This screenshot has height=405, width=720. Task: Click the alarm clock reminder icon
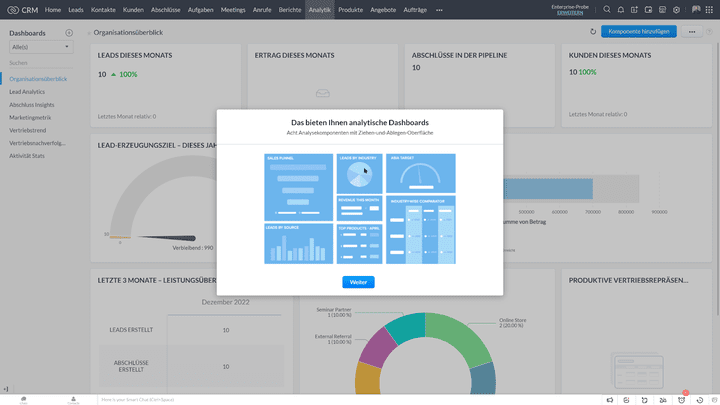(x=681, y=400)
